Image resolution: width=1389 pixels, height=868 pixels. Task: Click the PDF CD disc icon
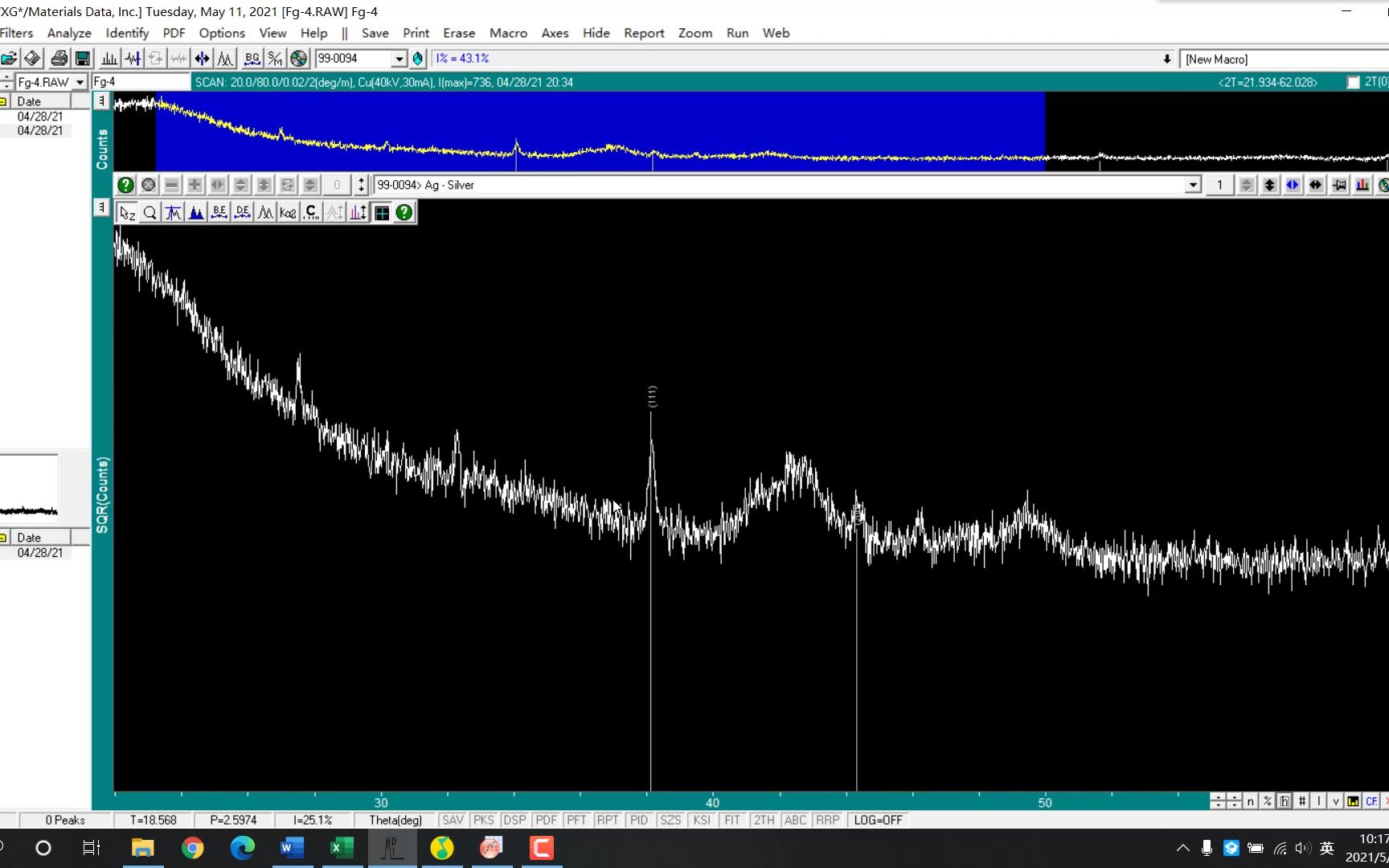(299, 59)
